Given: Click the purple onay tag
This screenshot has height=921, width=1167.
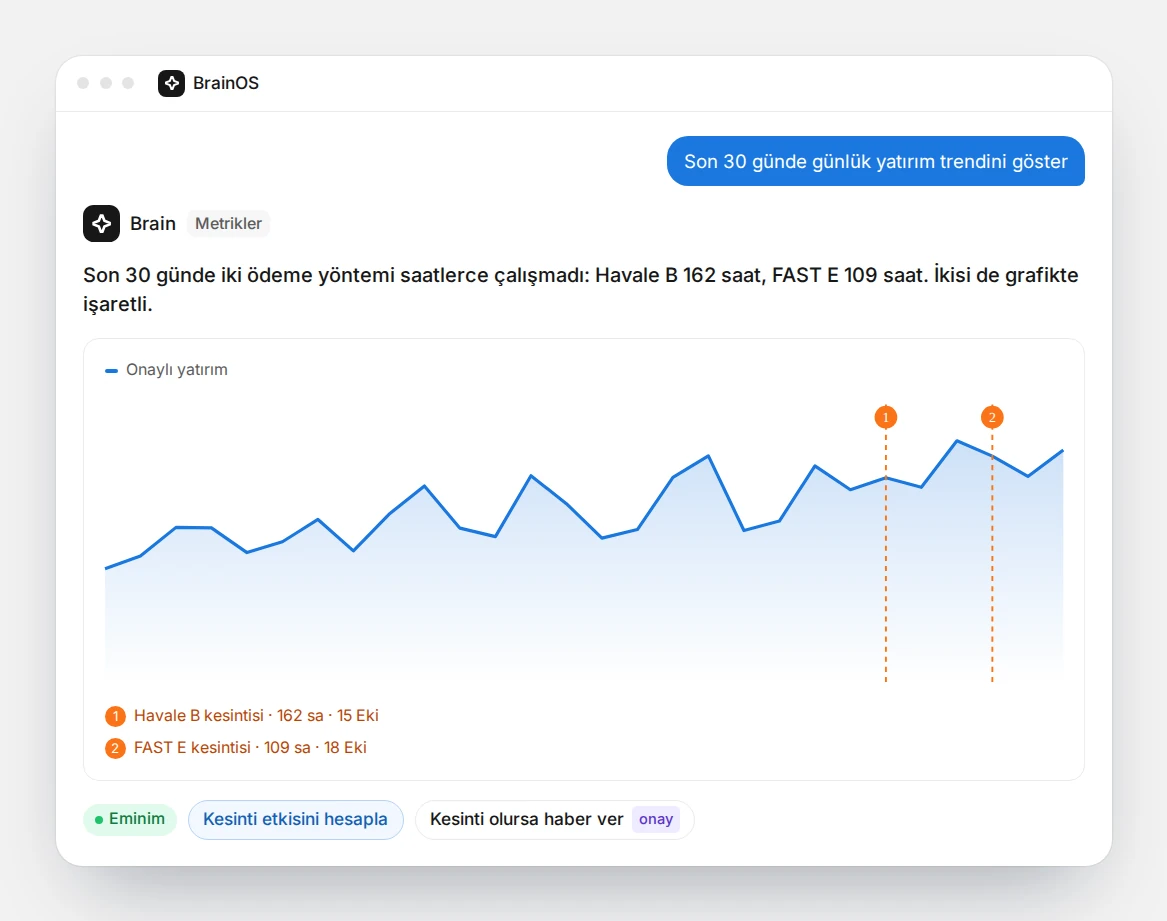Looking at the screenshot, I should point(656,820).
